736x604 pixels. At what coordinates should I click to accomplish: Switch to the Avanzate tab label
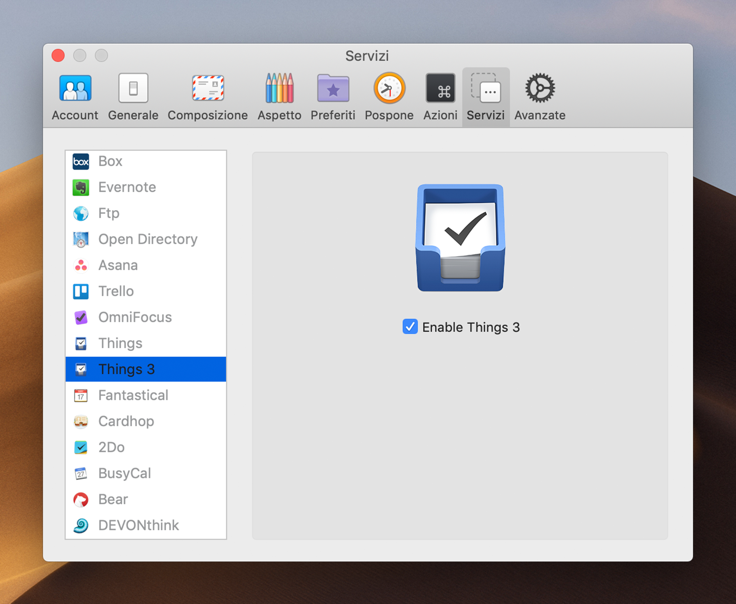click(x=540, y=115)
